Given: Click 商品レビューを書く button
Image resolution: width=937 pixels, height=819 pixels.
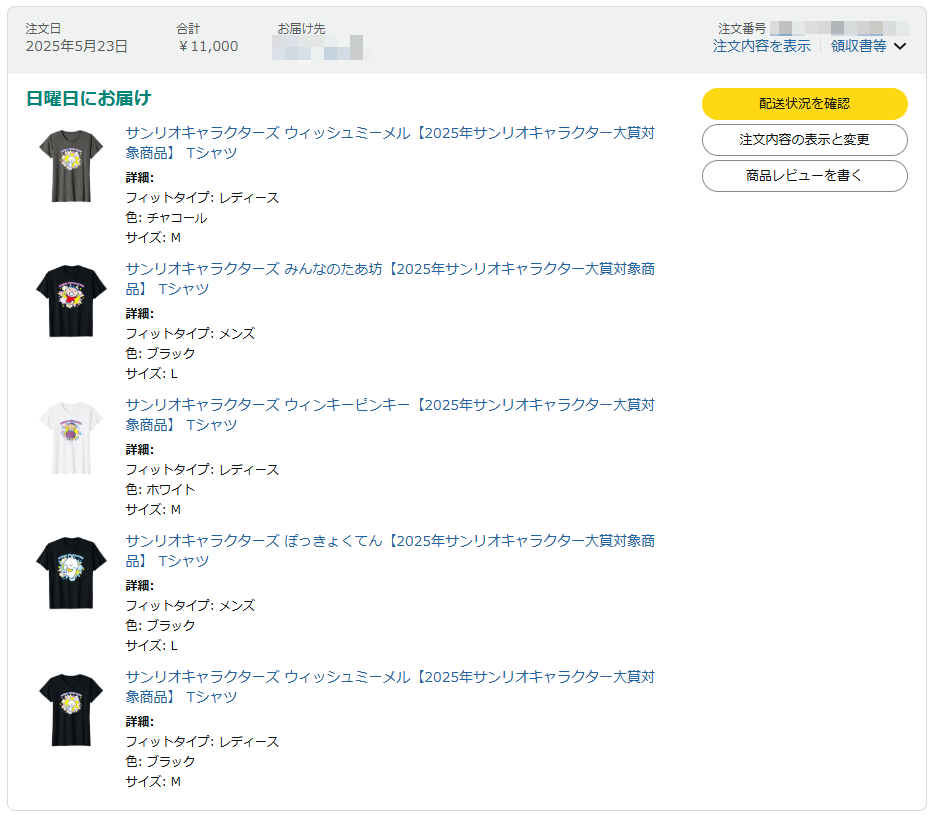Looking at the screenshot, I should [804, 176].
